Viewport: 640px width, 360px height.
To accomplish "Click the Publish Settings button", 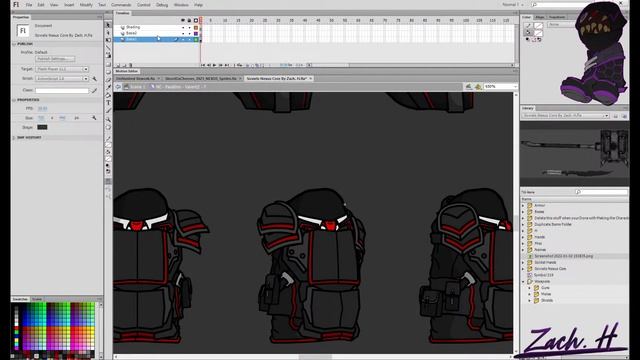I will pos(55,59).
